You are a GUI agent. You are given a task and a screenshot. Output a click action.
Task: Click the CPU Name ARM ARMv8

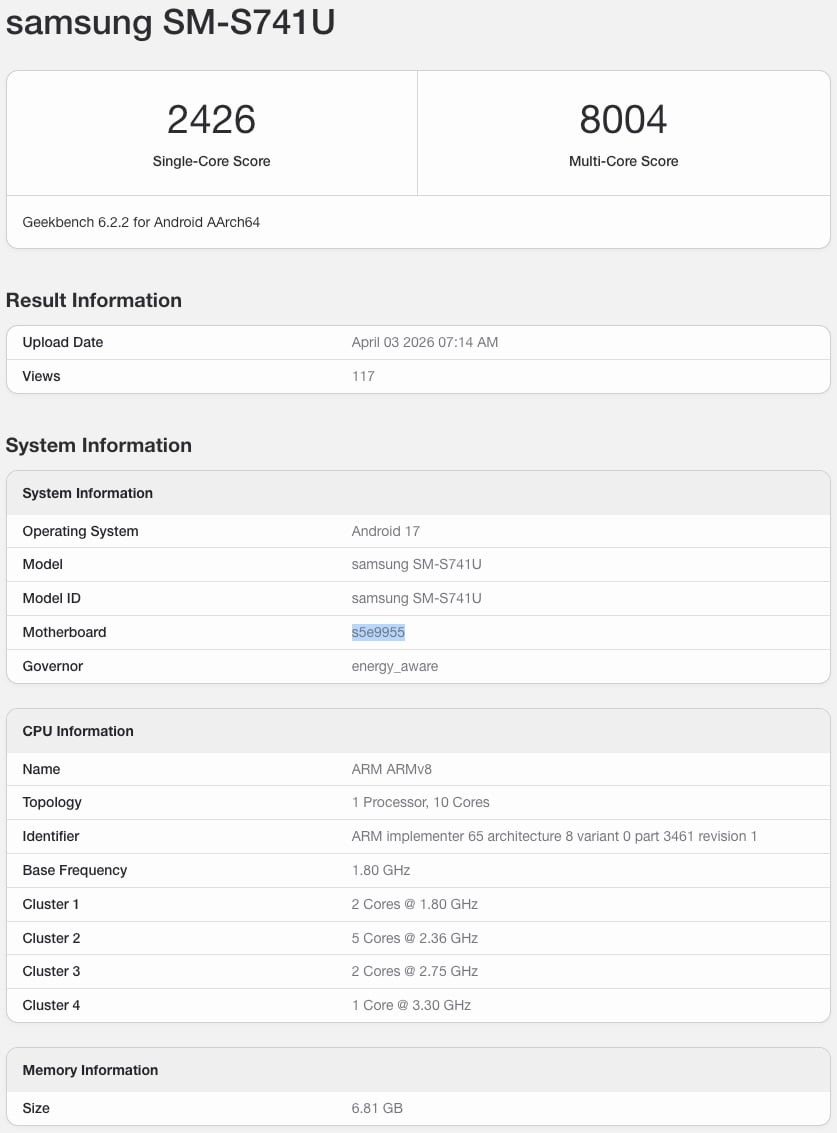coord(389,769)
